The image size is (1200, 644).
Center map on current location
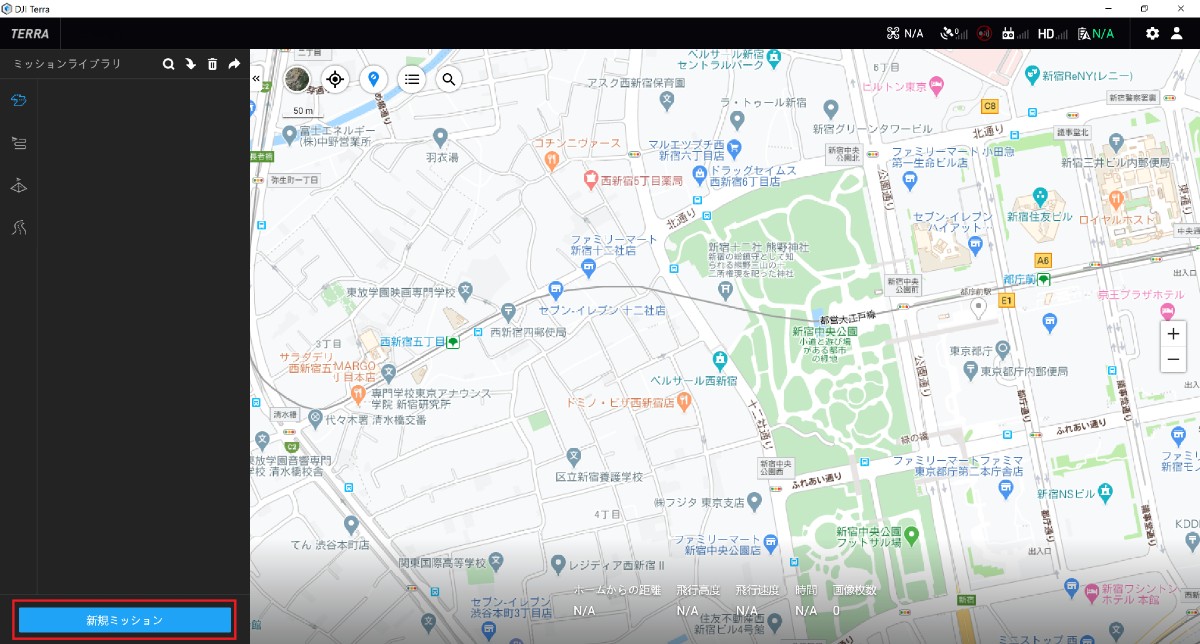click(335, 79)
